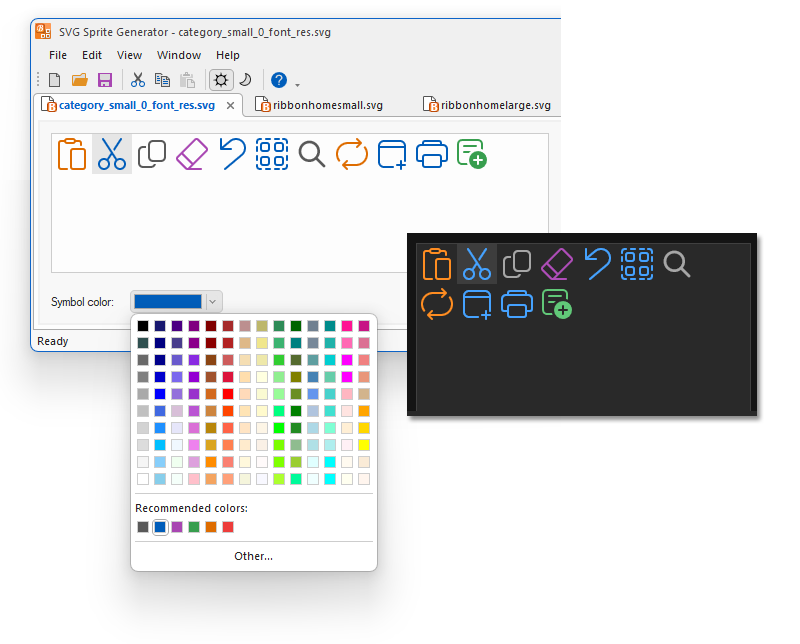Toggle the light theme sun button
This screenshot has height=644, width=800.
220,80
